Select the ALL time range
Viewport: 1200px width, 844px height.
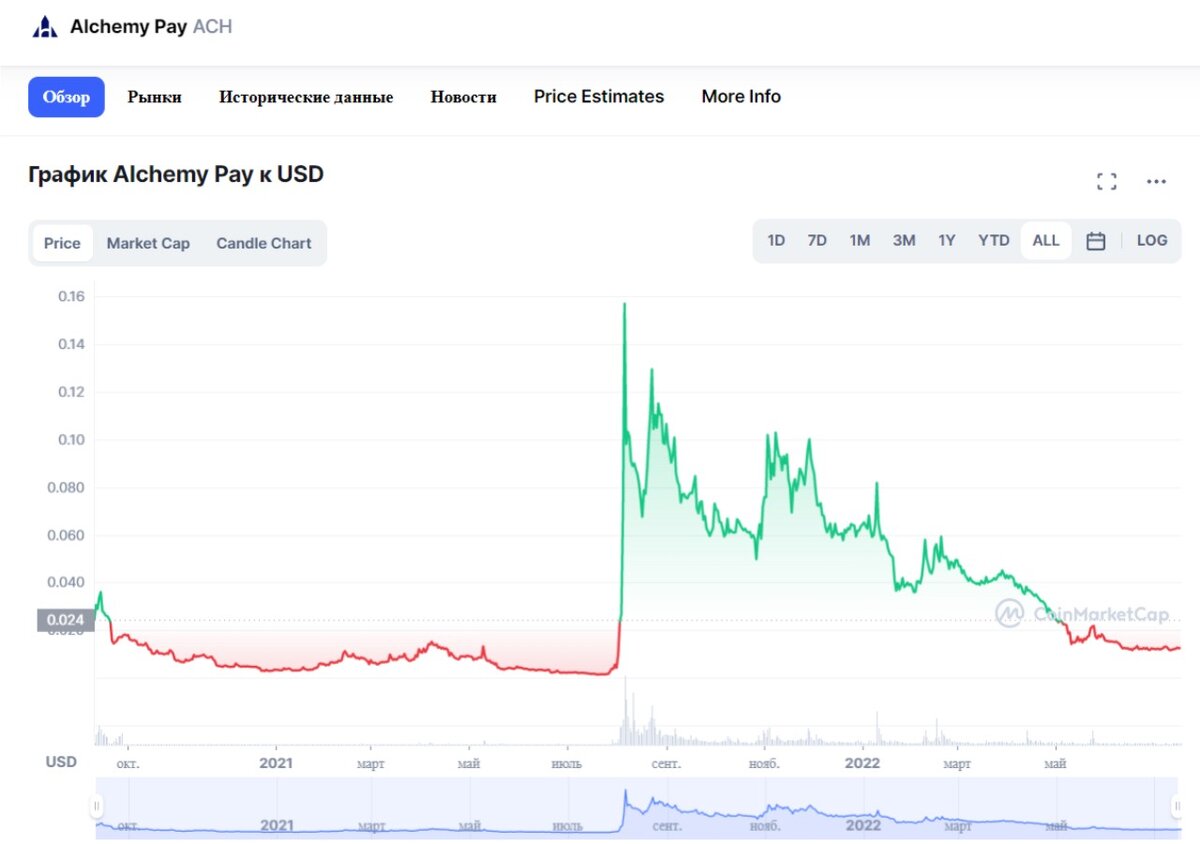point(1046,241)
